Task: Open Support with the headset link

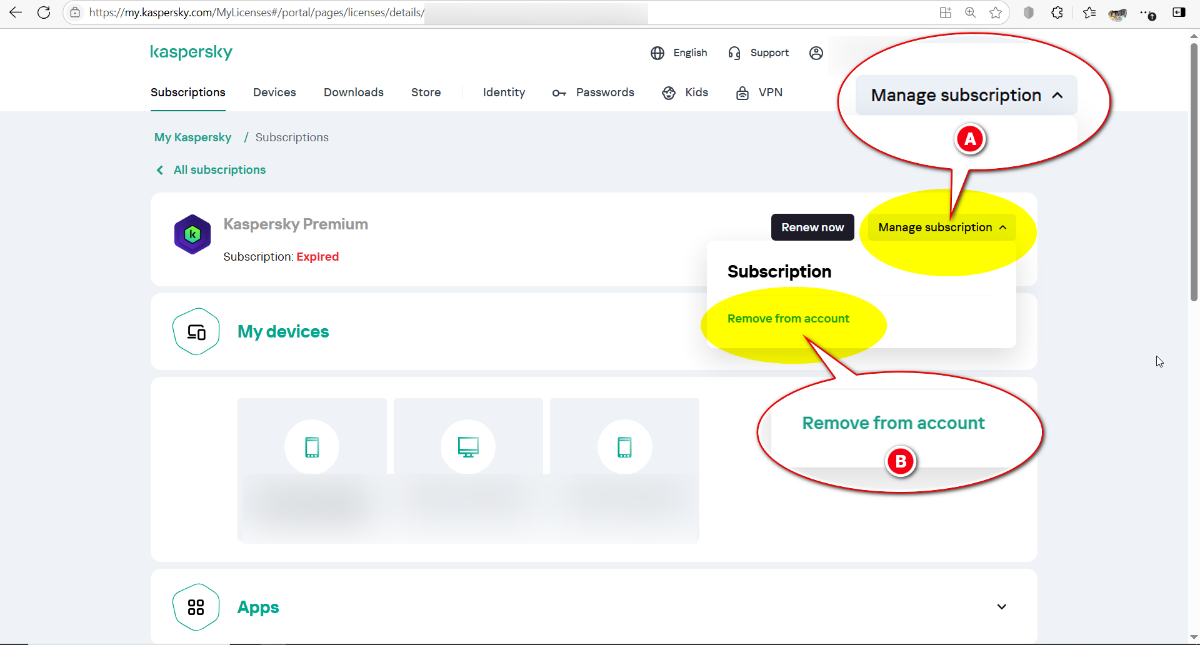Action: tap(758, 53)
